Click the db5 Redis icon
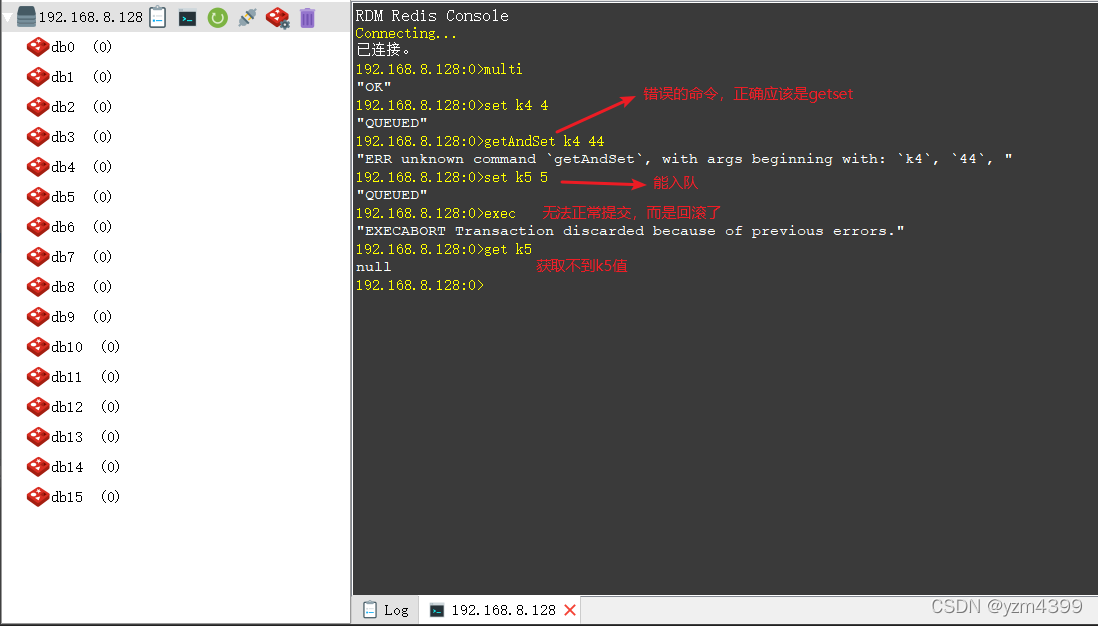This screenshot has height=626, width=1098. click(x=38, y=197)
